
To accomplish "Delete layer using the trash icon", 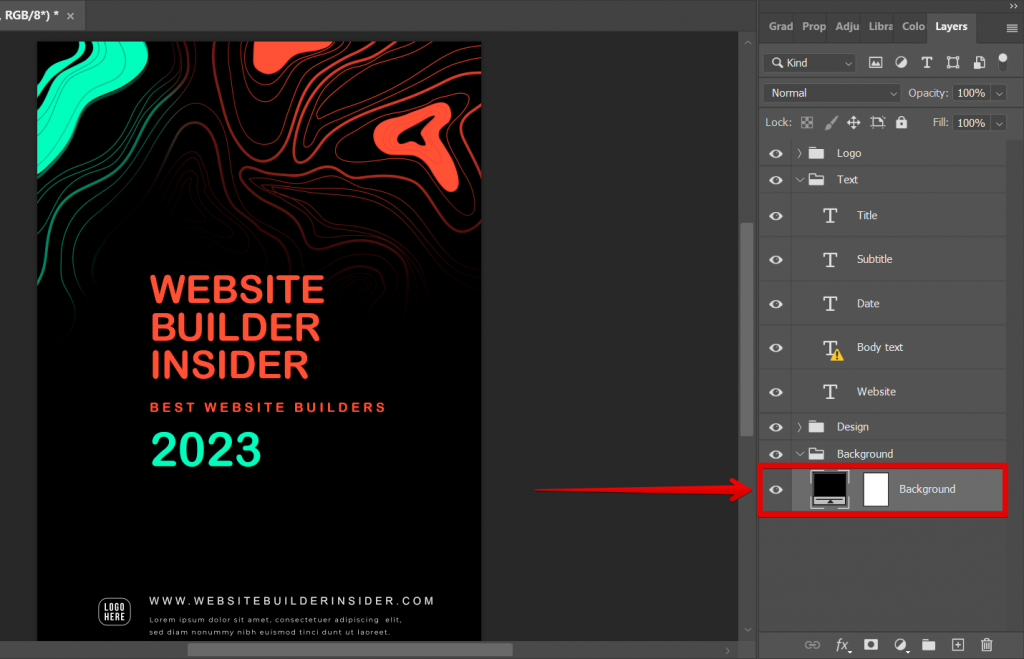I will pyautogui.click(x=986, y=645).
